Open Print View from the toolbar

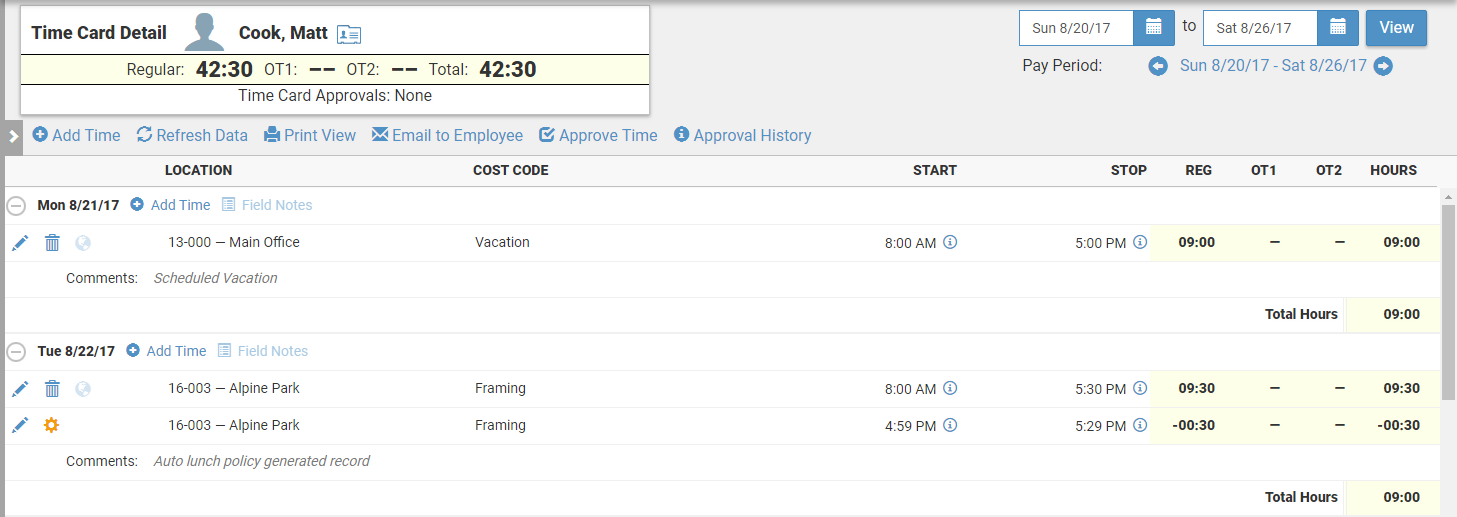pyautogui.click(x=310, y=135)
